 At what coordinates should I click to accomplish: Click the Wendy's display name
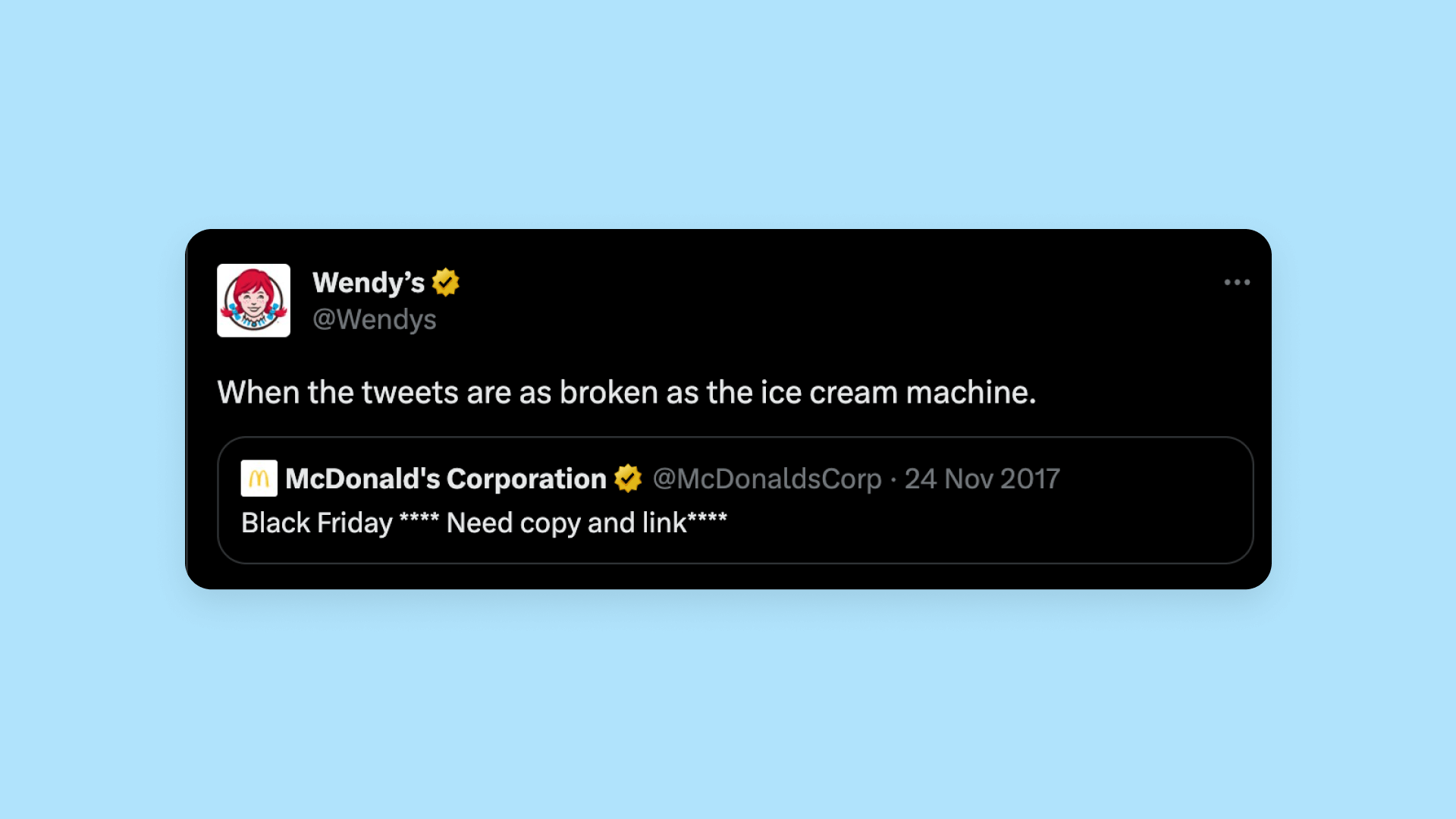click(369, 281)
